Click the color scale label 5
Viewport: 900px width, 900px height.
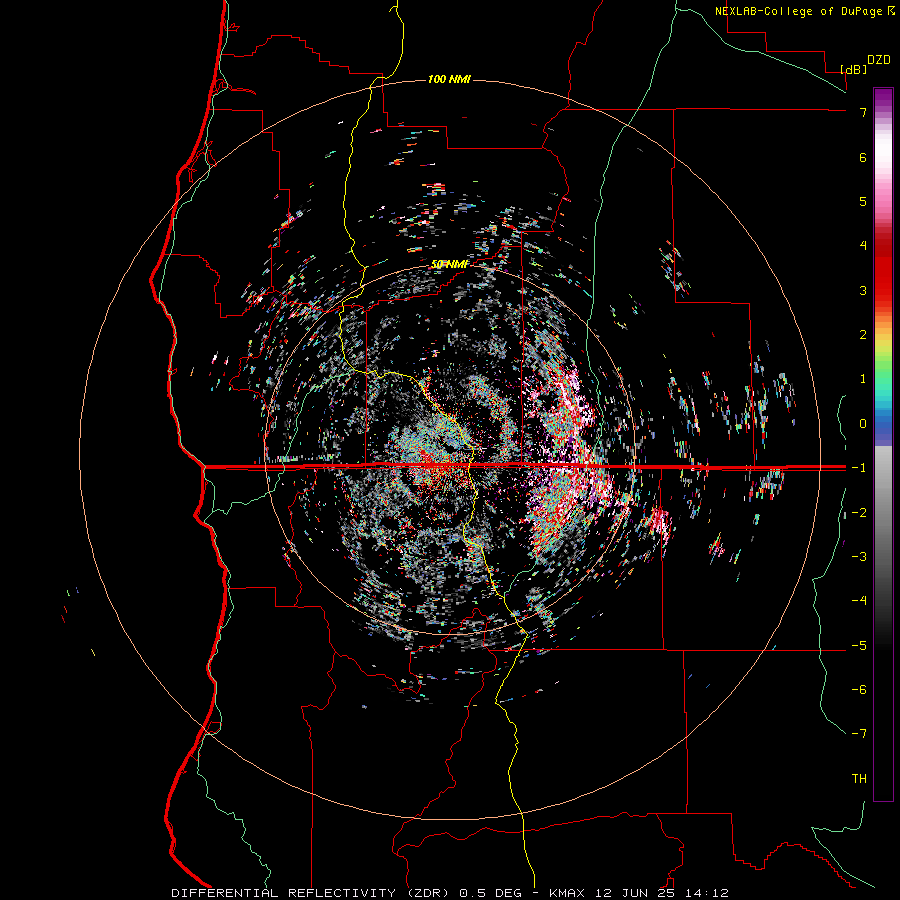click(863, 201)
